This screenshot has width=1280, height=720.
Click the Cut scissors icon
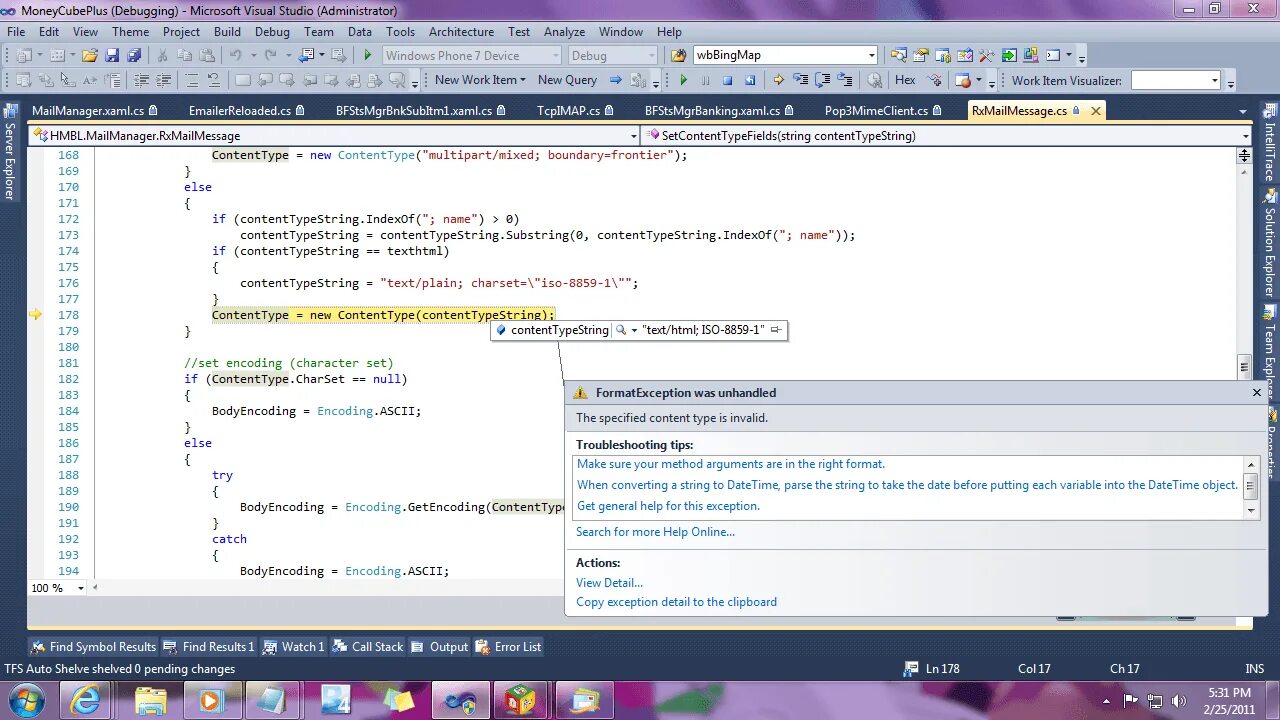coord(162,55)
